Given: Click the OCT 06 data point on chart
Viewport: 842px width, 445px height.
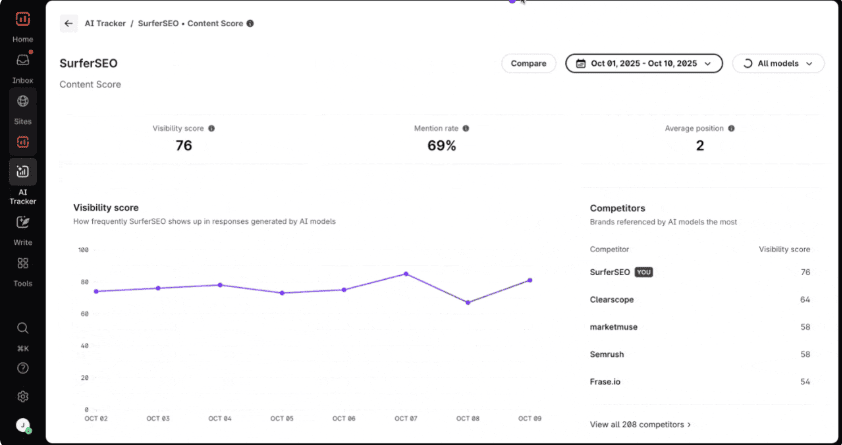Looking at the screenshot, I should click(344, 290).
